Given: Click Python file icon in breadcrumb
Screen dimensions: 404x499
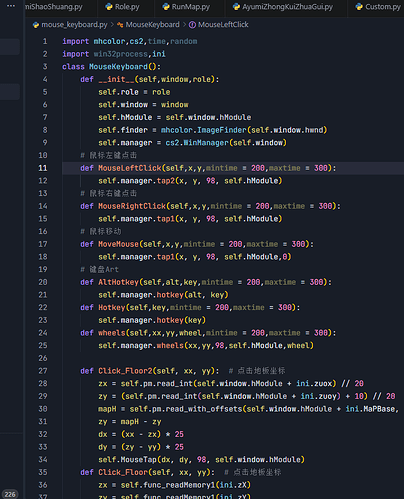Looking at the screenshot, I should pos(36,25).
